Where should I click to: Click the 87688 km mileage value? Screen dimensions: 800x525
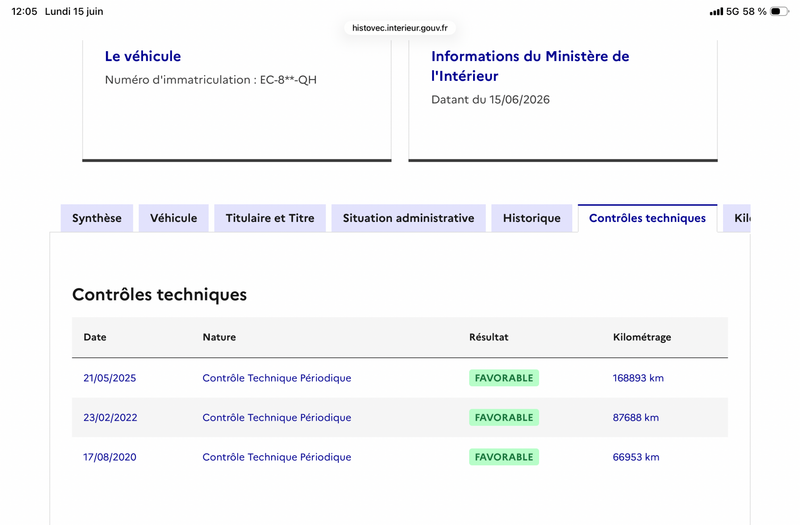(x=636, y=417)
